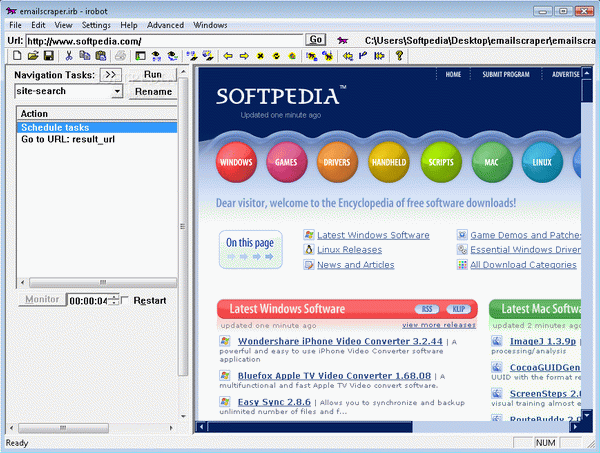The image size is (600, 453).
Task: Expand navigation tasks with >> button
Action: (x=111, y=74)
